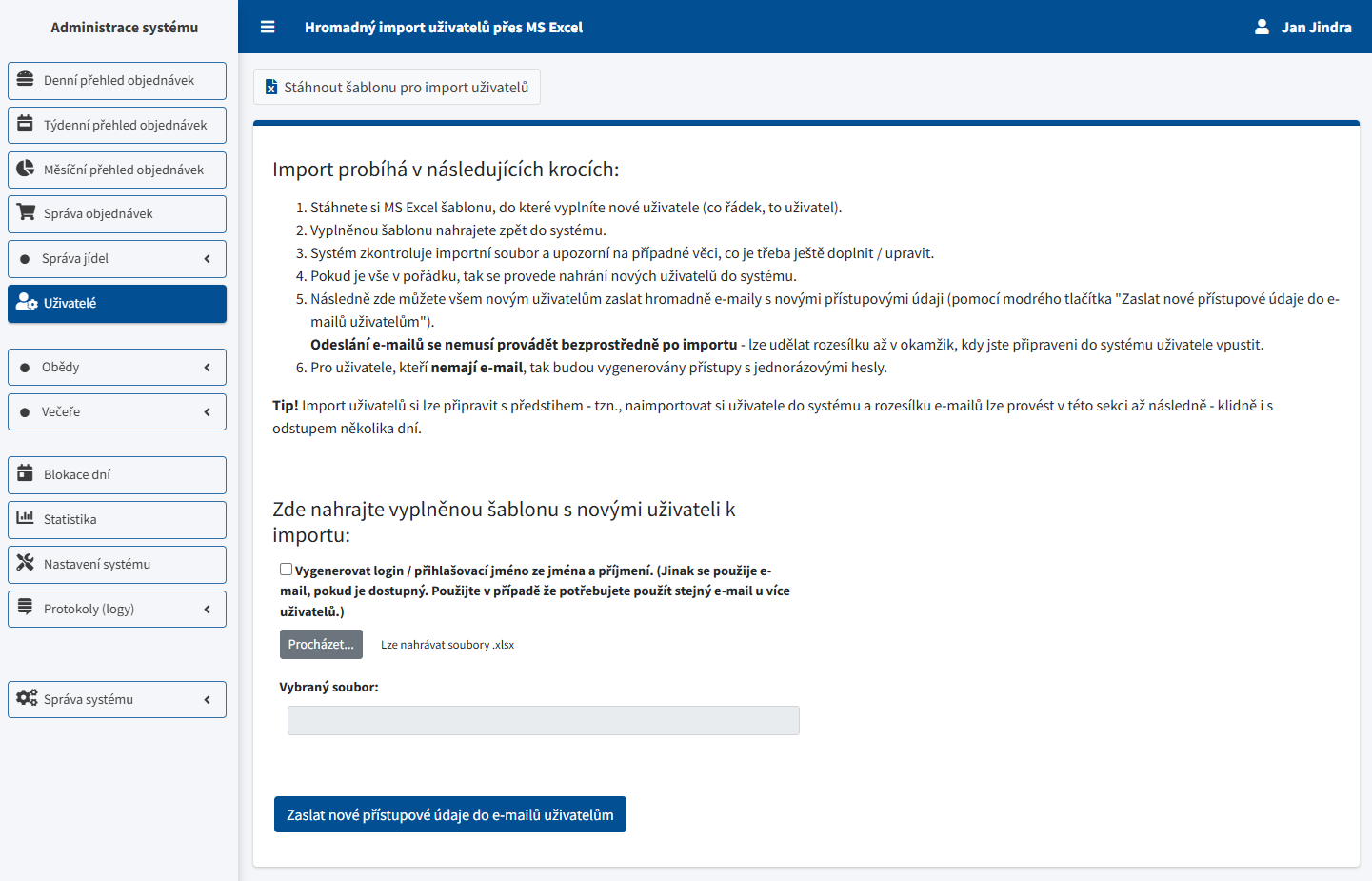
Task: Expand the Správa jídel submenu chevron
Action: point(207,259)
